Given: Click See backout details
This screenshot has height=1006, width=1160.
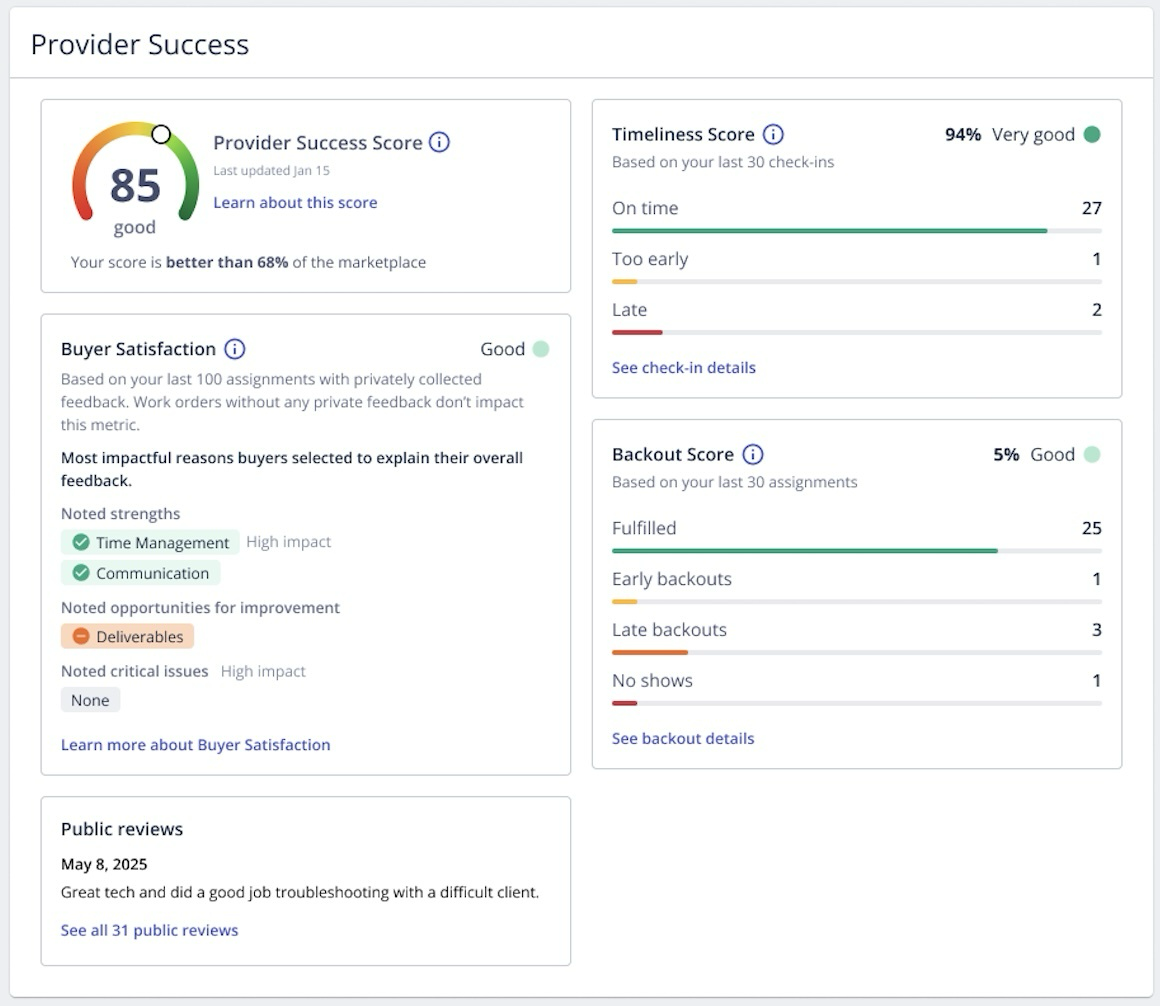Looking at the screenshot, I should tap(683, 738).
